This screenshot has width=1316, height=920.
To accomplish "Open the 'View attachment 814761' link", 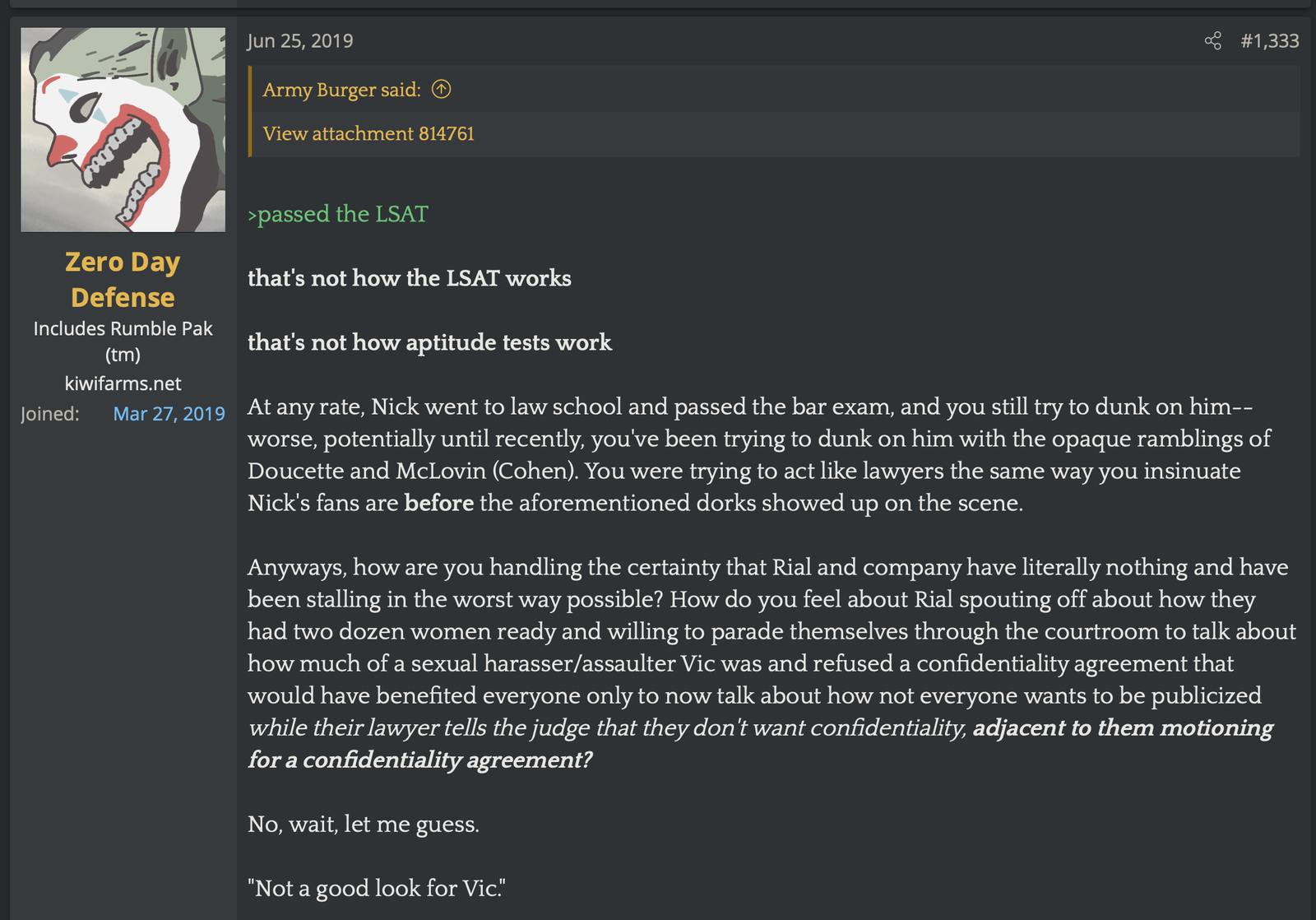I will point(368,133).
